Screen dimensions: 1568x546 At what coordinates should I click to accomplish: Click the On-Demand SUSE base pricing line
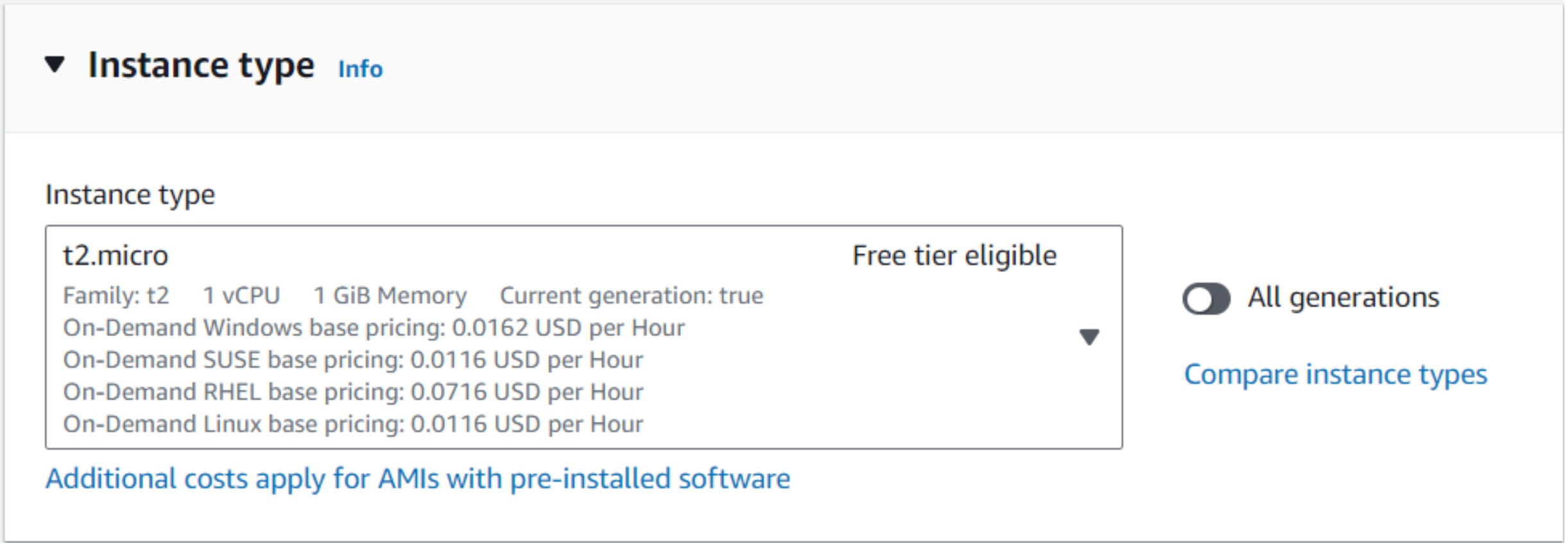coord(353,360)
